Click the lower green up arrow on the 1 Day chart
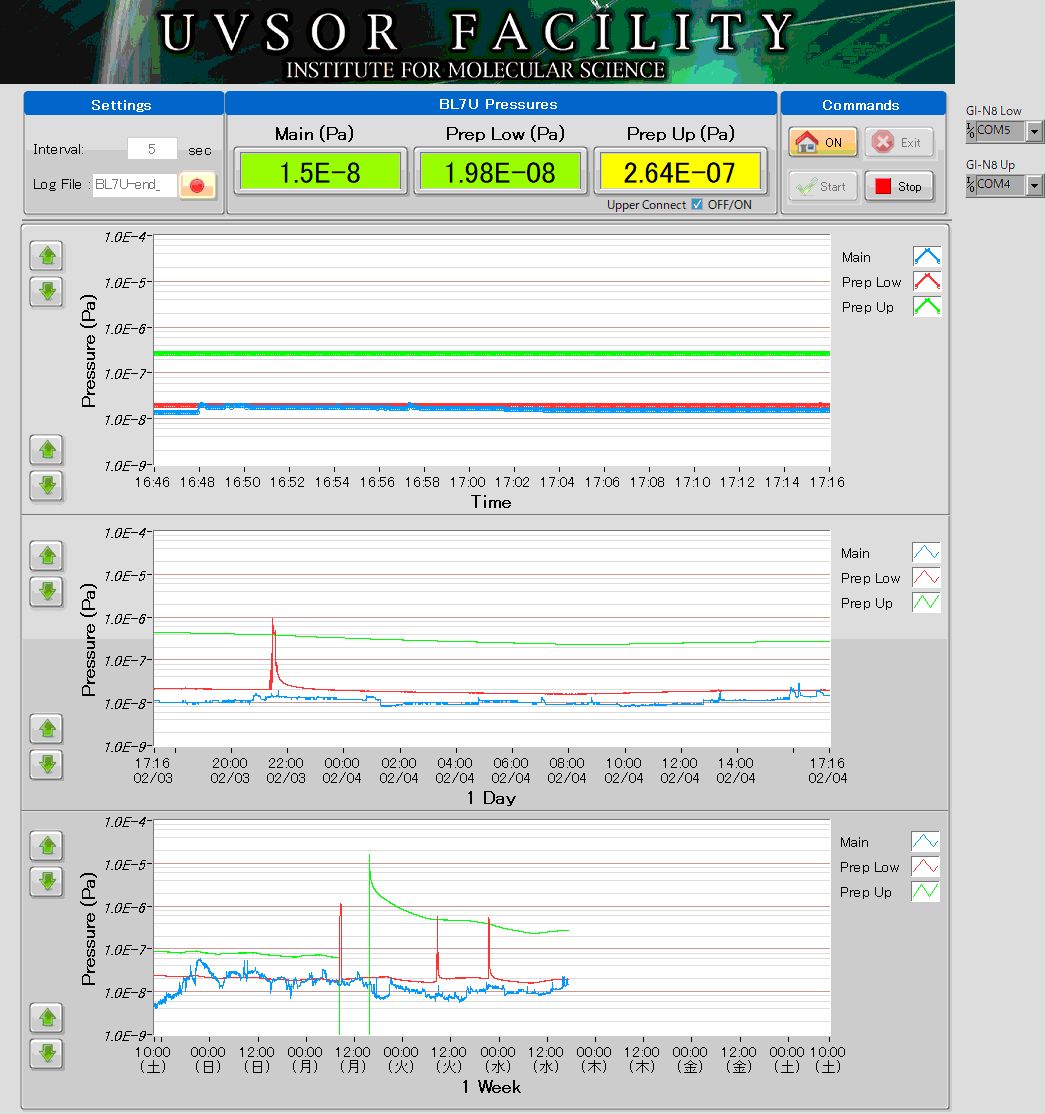This screenshot has height=1114, width=1045. pos(46,729)
